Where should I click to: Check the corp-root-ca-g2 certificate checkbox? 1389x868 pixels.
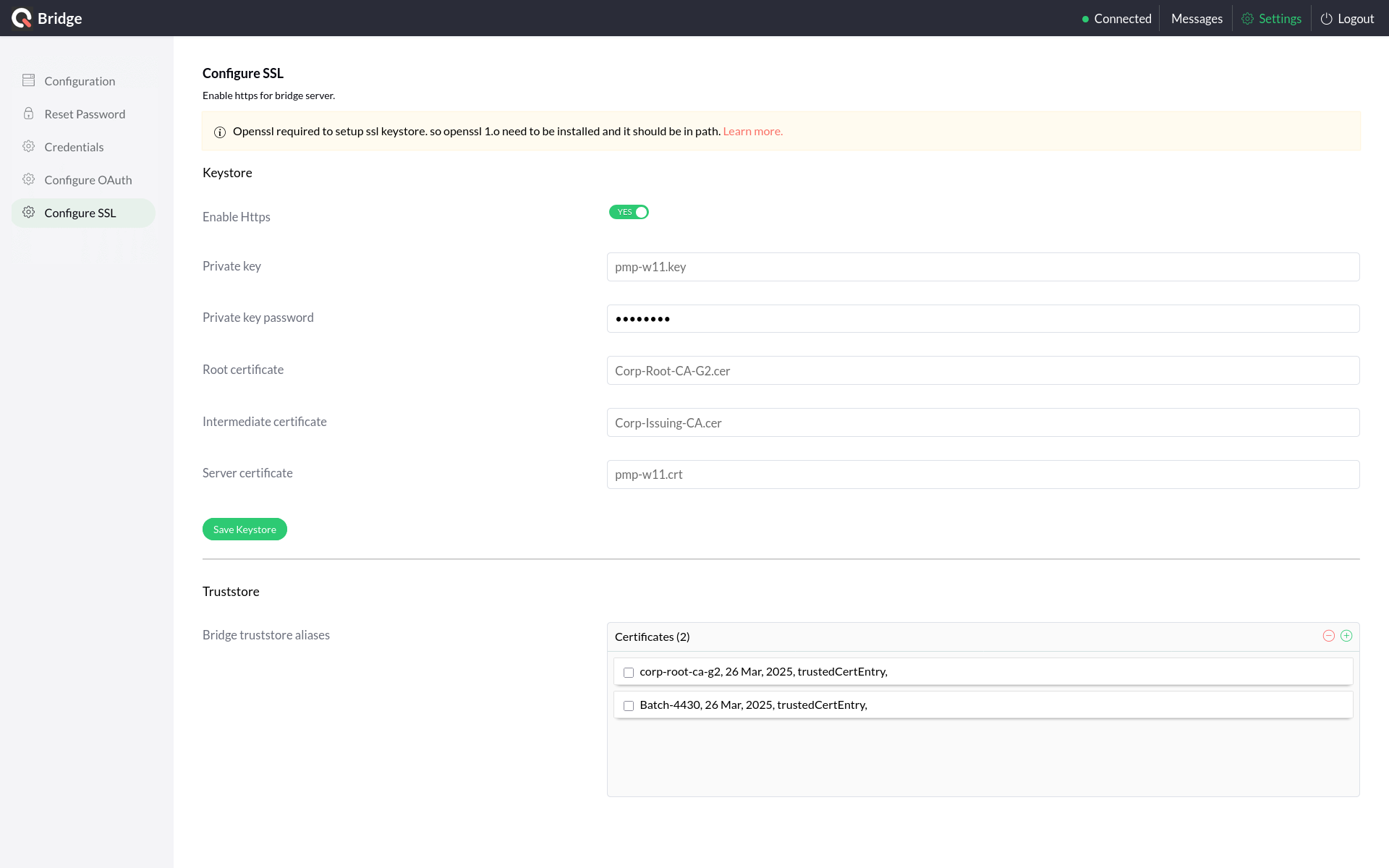[x=629, y=673]
